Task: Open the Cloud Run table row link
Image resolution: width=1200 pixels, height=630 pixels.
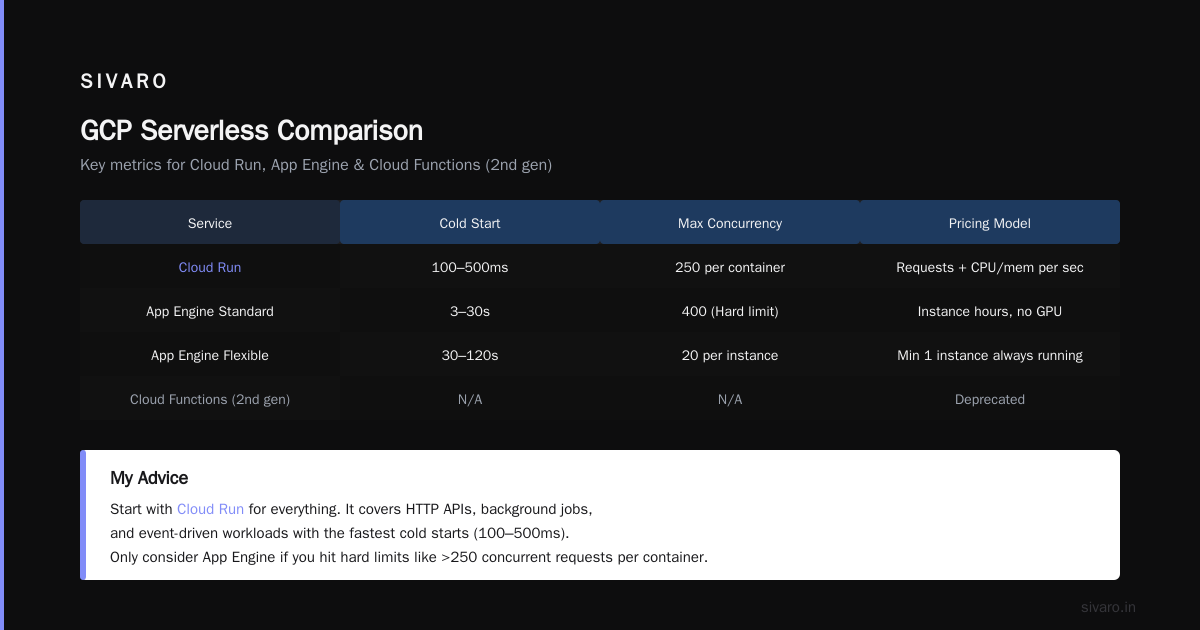Action: pyautogui.click(x=210, y=267)
